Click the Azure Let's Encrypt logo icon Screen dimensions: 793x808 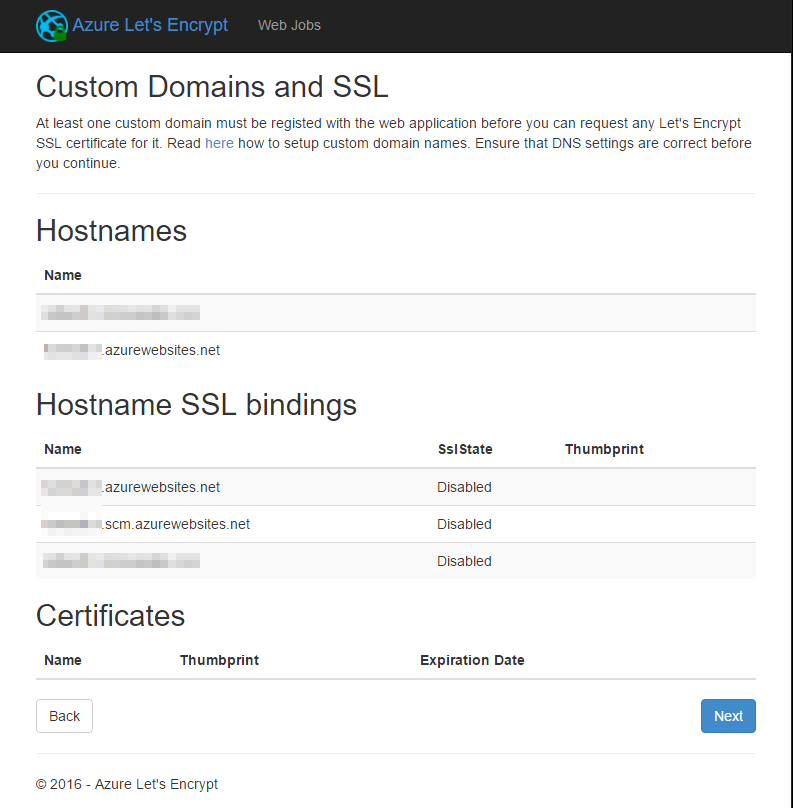51,25
